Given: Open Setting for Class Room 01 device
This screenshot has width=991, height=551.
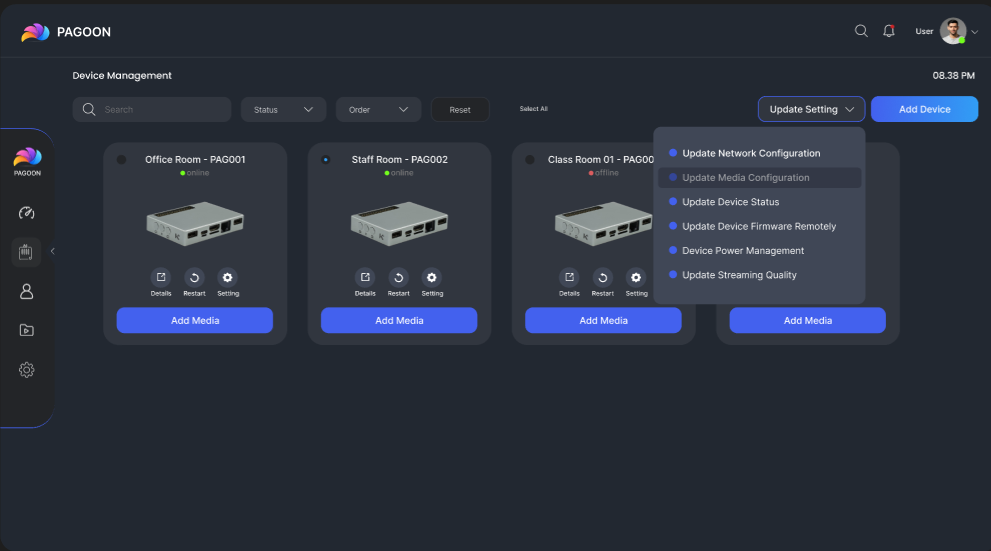Looking at the screenshot, I should click(x=636, y=278).
